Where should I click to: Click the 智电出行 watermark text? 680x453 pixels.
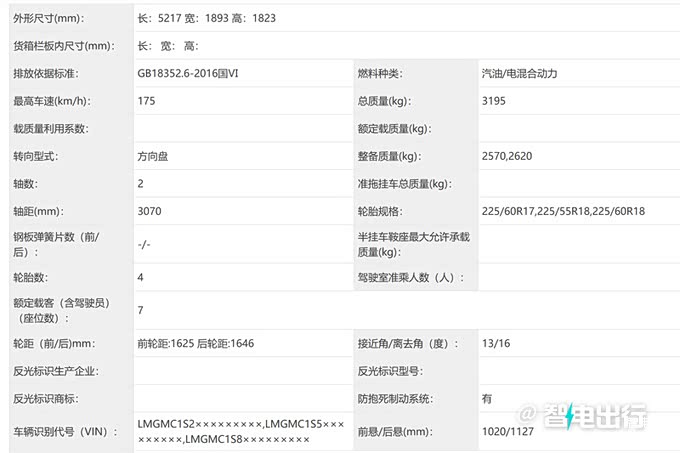tap(595, 414)
